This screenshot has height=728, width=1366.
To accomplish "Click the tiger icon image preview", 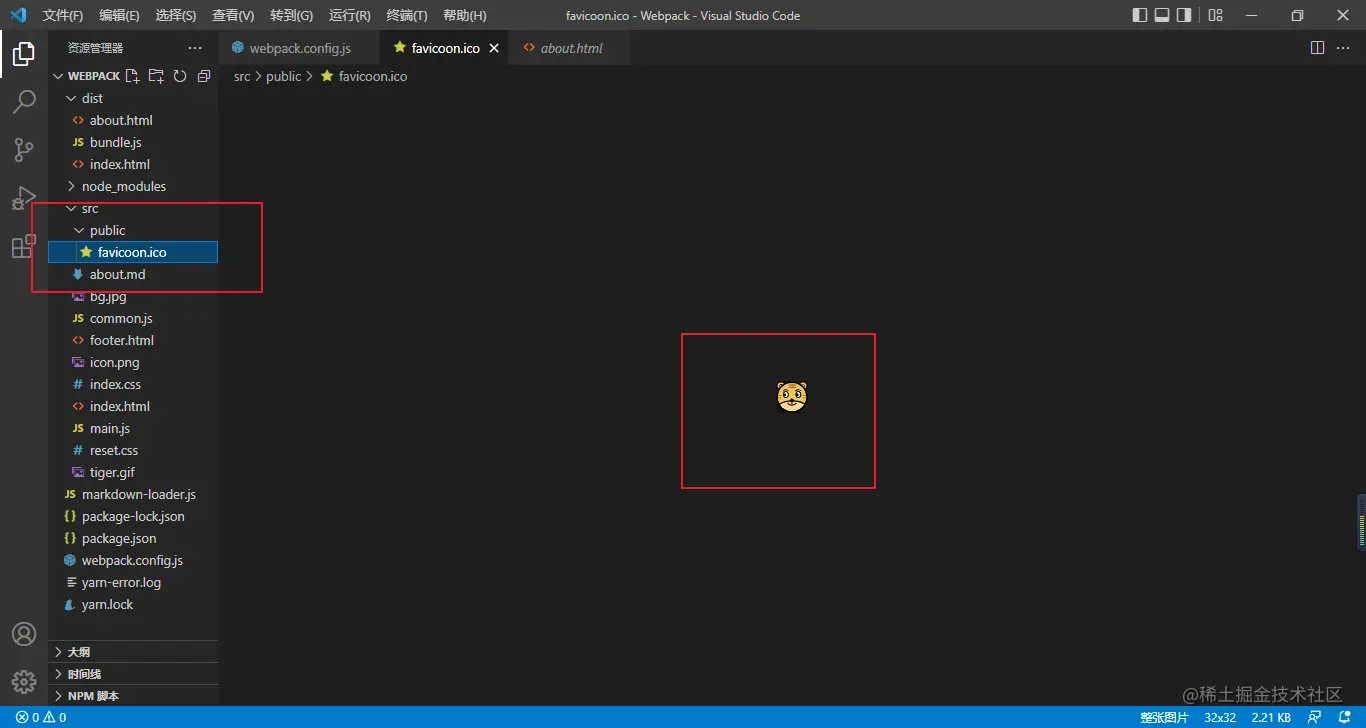I will pos(791,397).
